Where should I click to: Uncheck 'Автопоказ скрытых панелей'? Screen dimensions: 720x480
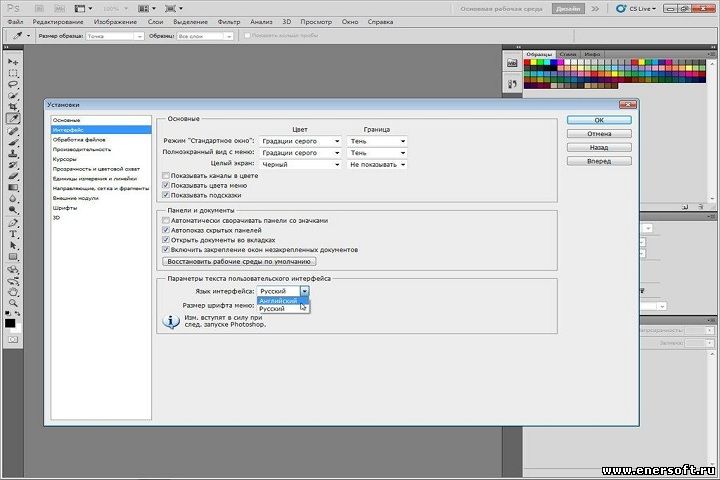[166, 230]
